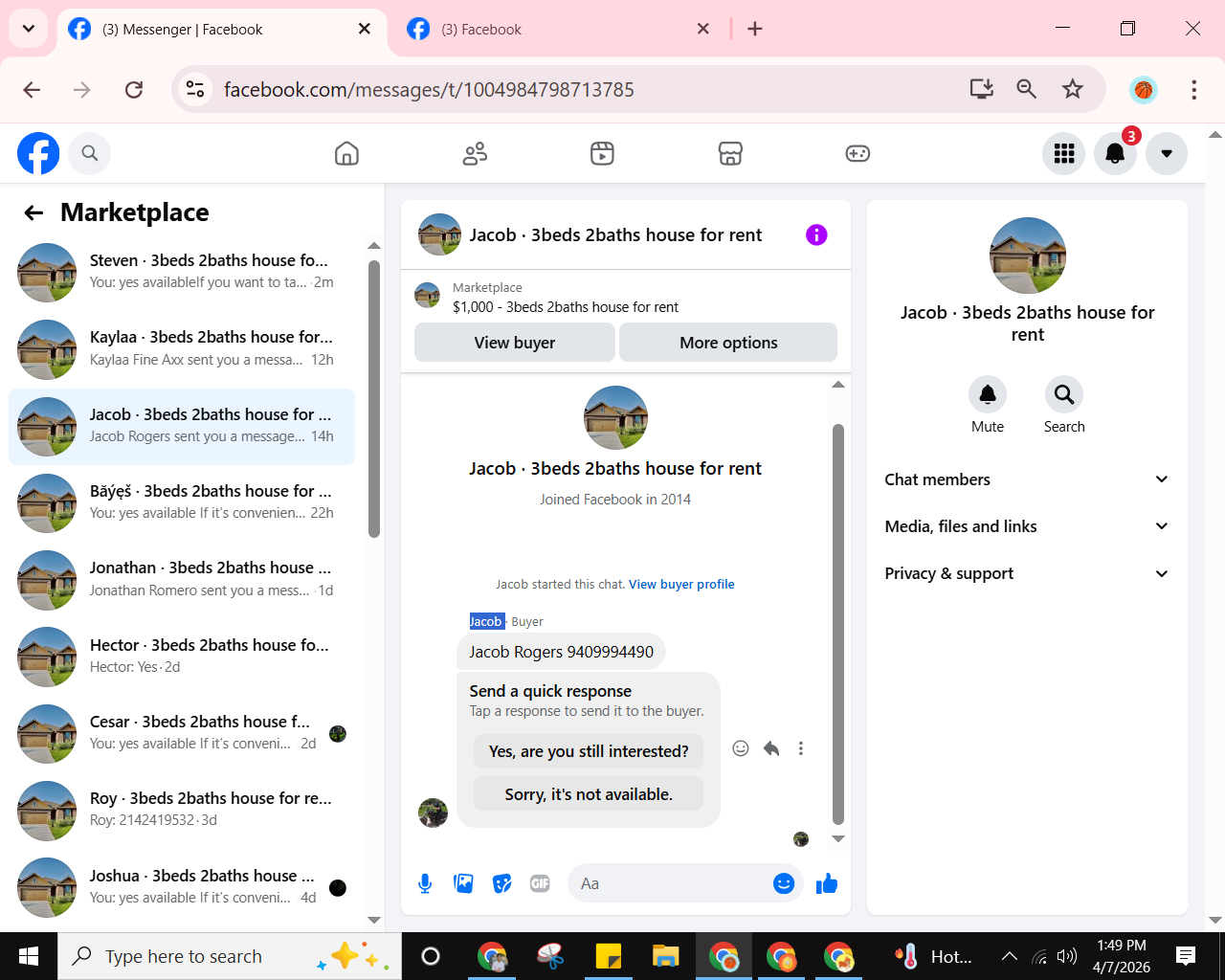Open the Friends icon in top navigation
Image resolution: width=1225 pixels, height=980 pixels.
click(475, 153)
